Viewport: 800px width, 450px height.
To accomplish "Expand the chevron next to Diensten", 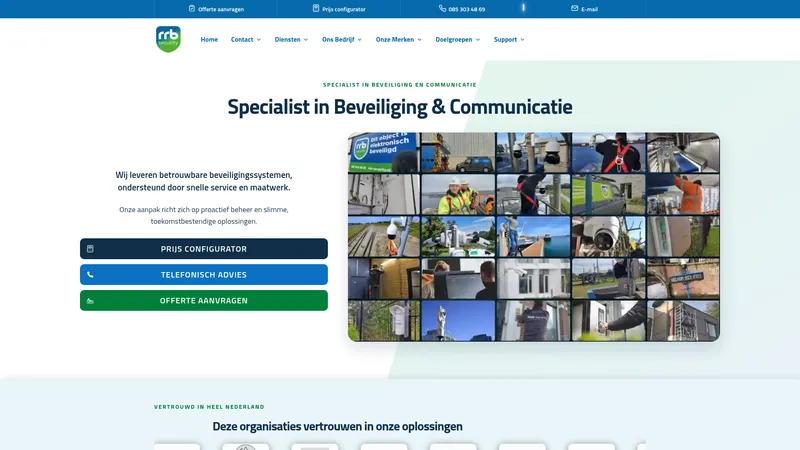I will click(x=306, y=40).
